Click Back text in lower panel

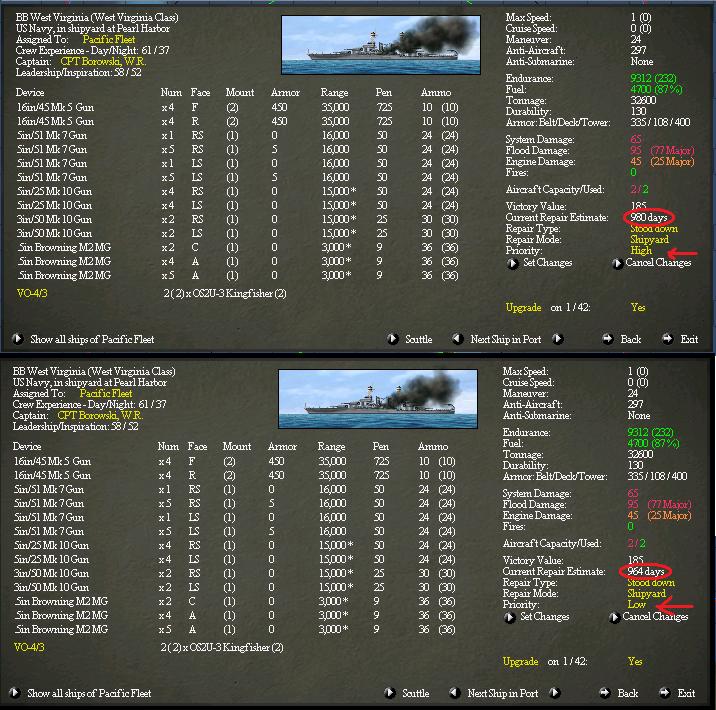(x=628, y=693)
